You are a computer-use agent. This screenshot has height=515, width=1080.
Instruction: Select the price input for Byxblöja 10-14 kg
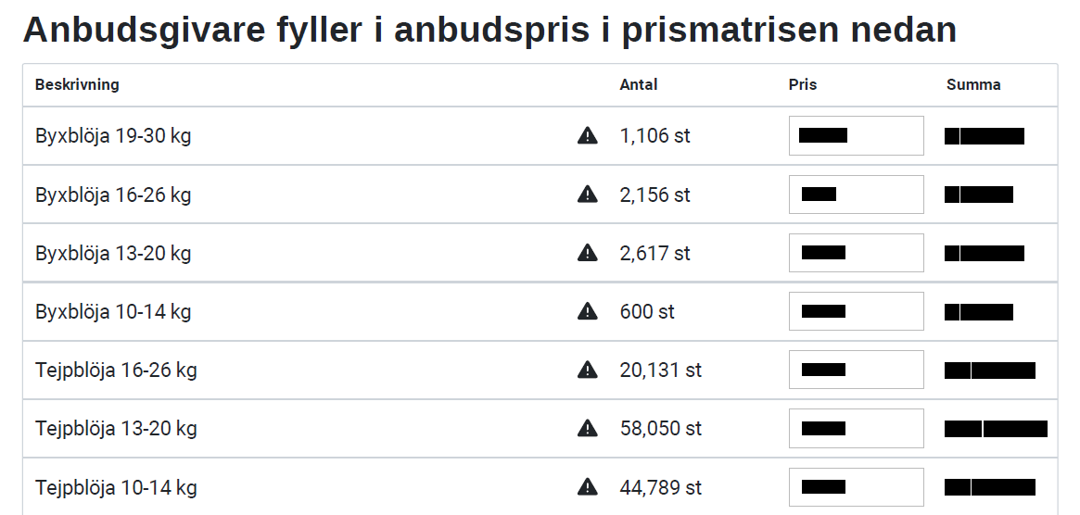pyautogui.click(x=856, y=311)
